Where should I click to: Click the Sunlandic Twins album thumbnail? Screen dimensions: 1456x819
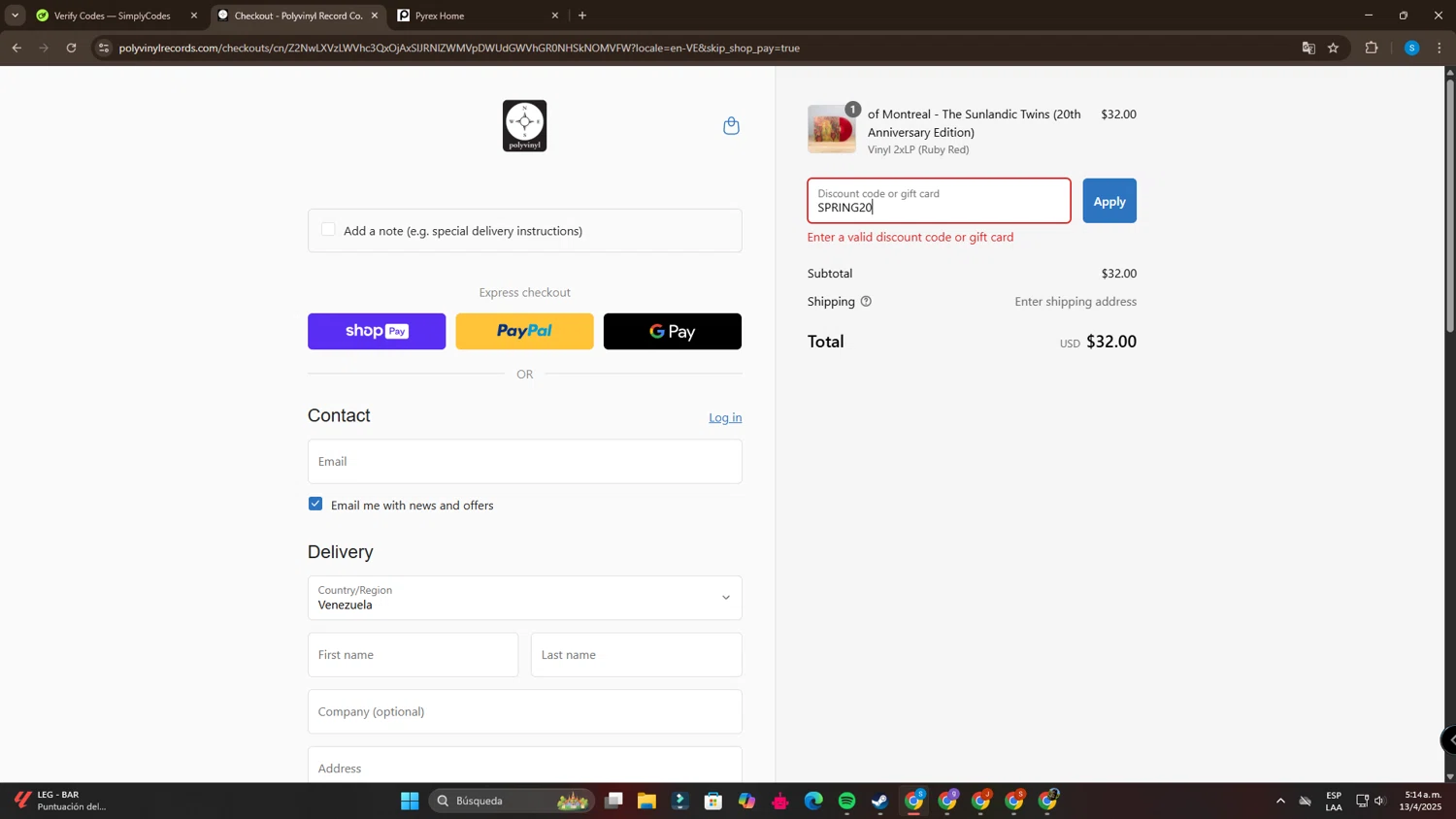tap(832, 129)
